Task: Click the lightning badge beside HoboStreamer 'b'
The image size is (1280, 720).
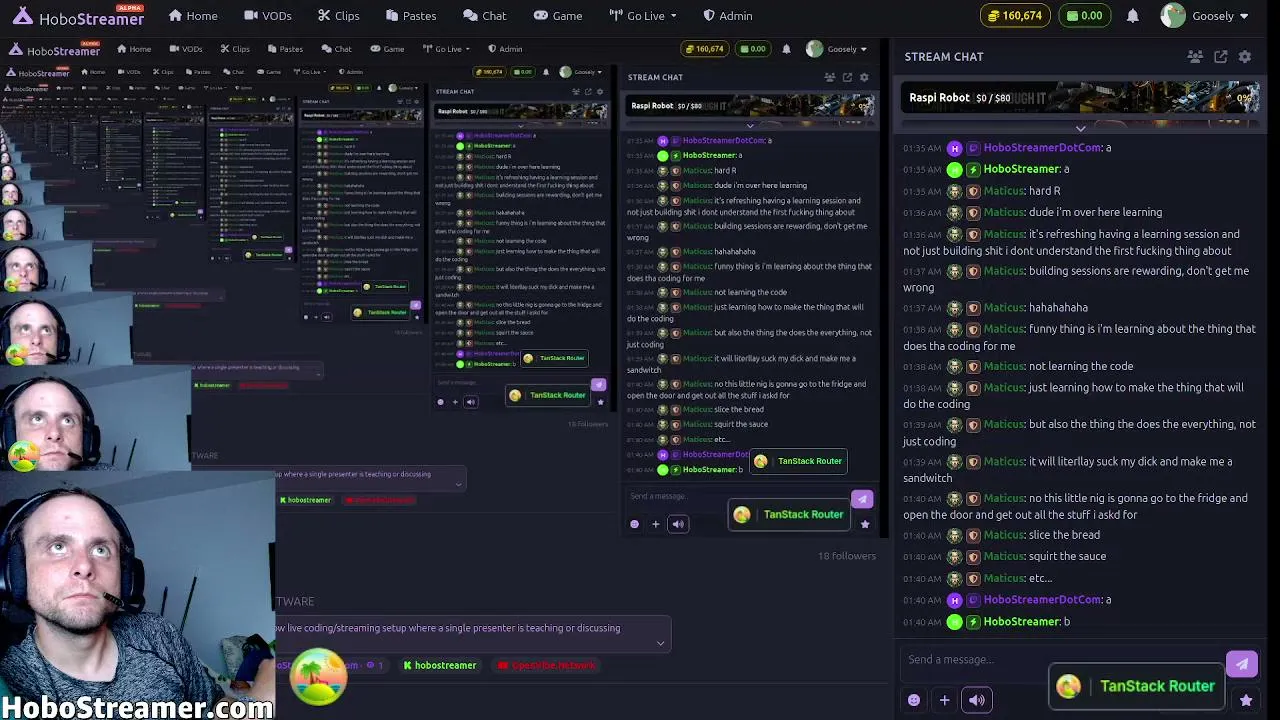Action: (x=973, y=622)
